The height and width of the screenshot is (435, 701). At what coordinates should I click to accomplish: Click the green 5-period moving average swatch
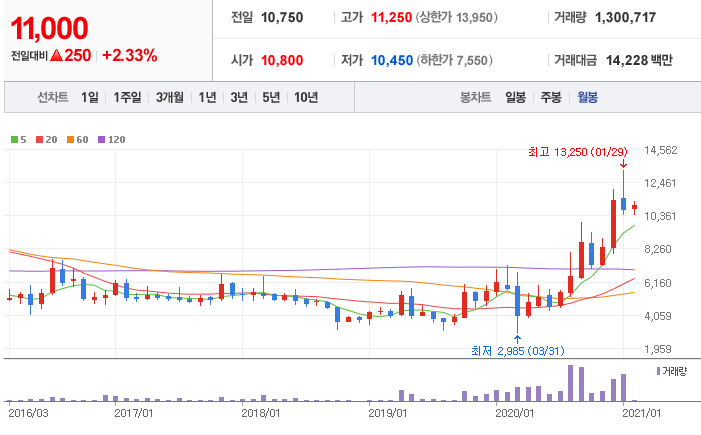(14, 139)
